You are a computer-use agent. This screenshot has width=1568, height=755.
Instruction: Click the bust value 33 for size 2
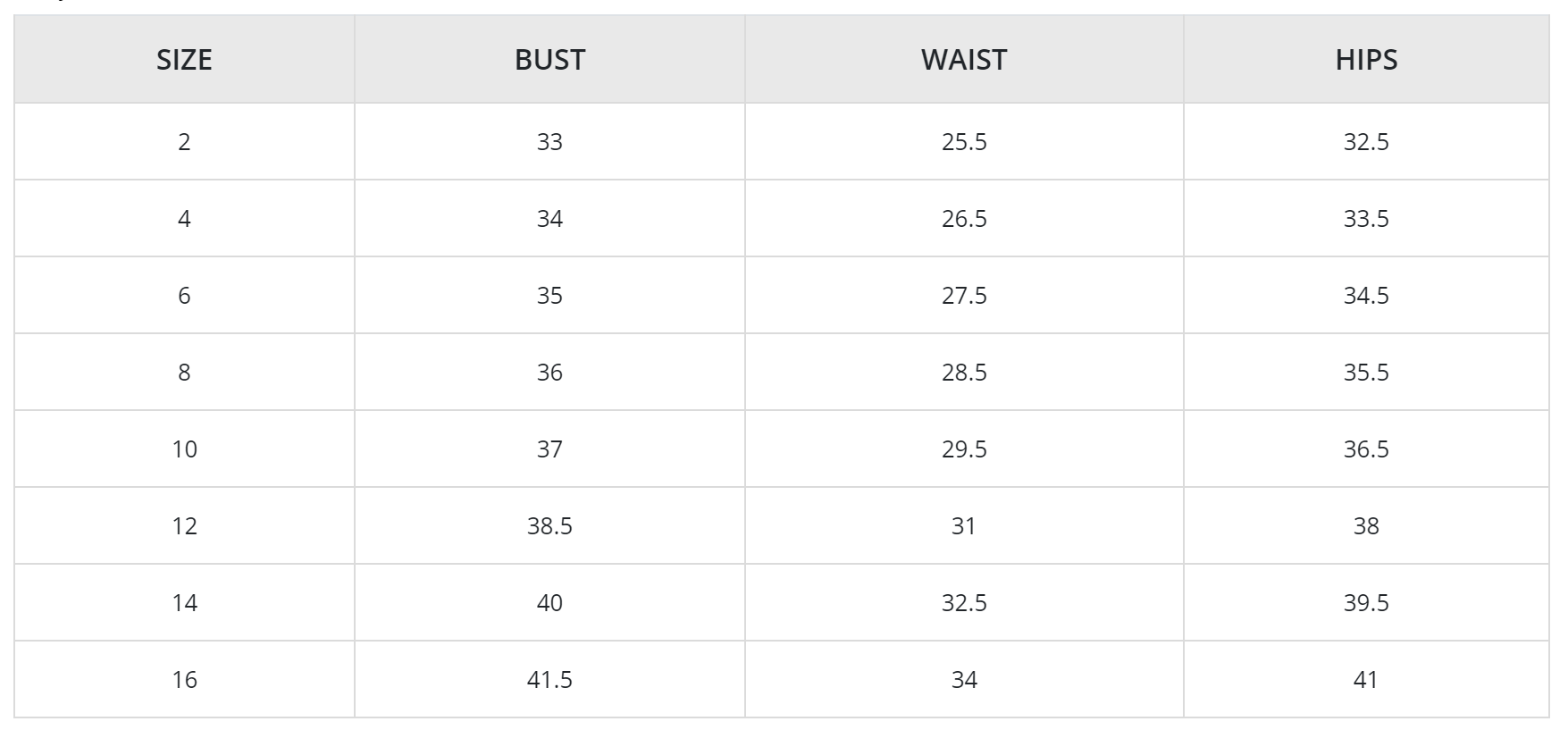(x=549, y=142)
